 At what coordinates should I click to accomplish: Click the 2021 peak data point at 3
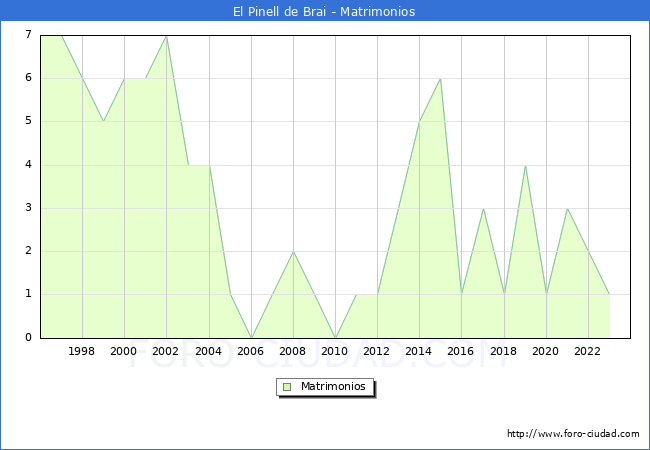click(567, 208)
